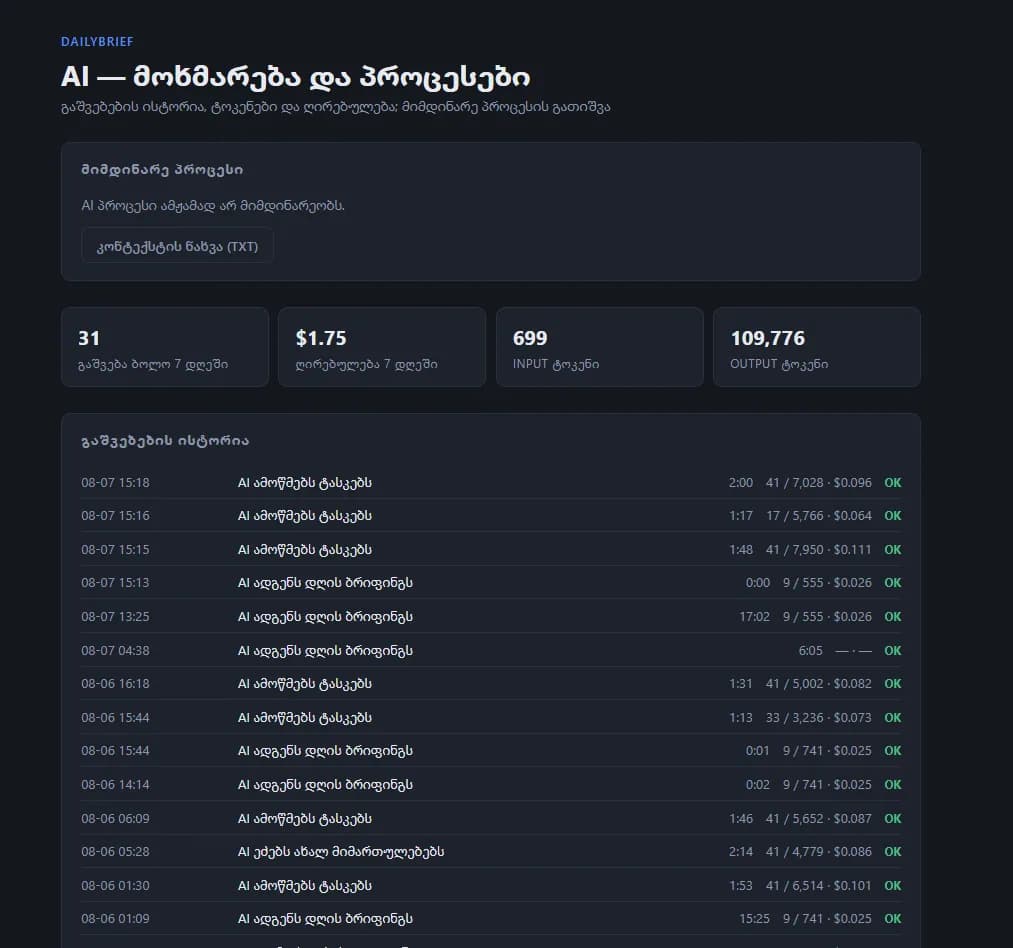Click the "31" runs count value
The height and width of the screenshot is (948, 1013).
click(89, 338)
